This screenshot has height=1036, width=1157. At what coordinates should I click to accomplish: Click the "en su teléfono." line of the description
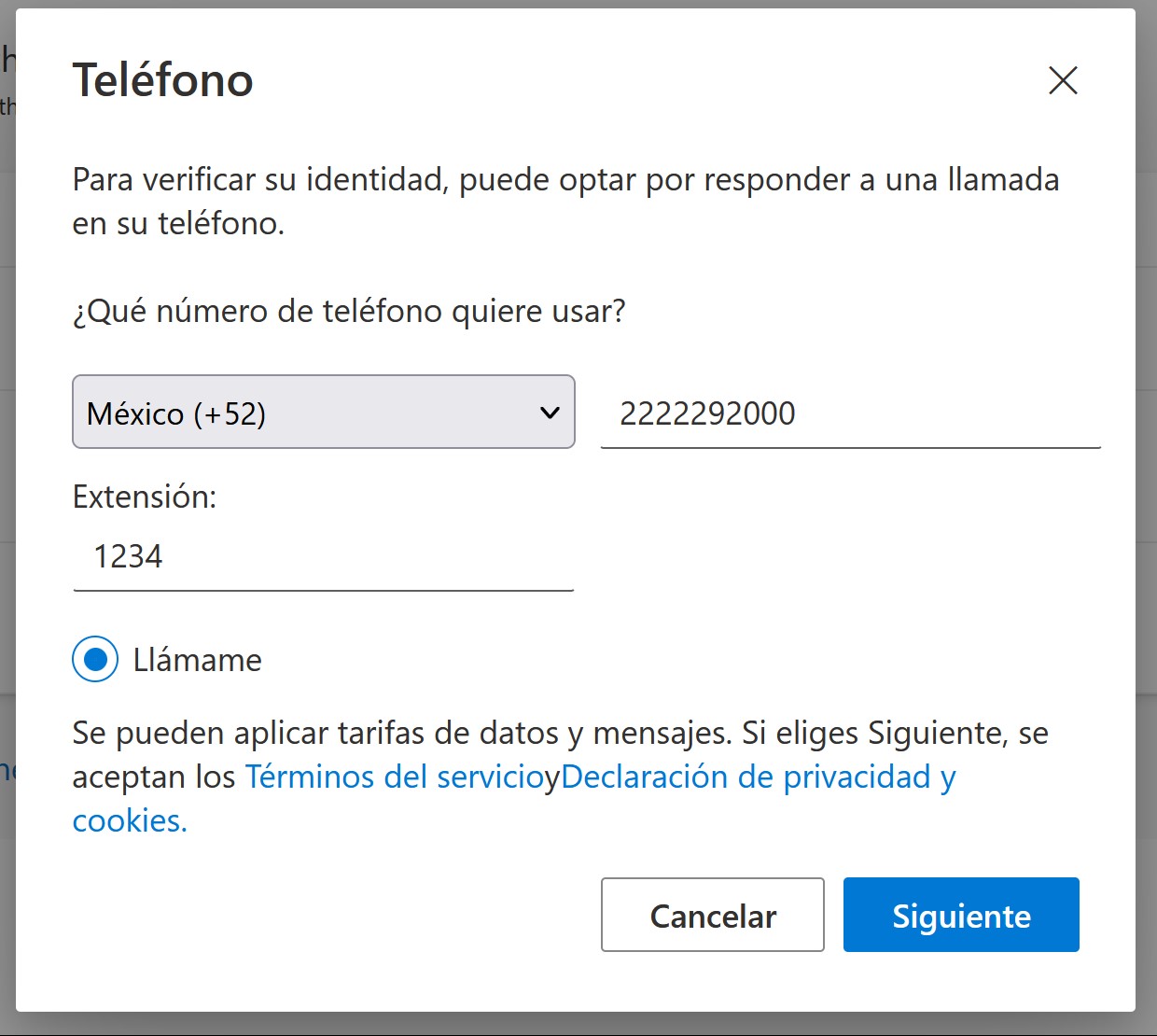[178, 223]
